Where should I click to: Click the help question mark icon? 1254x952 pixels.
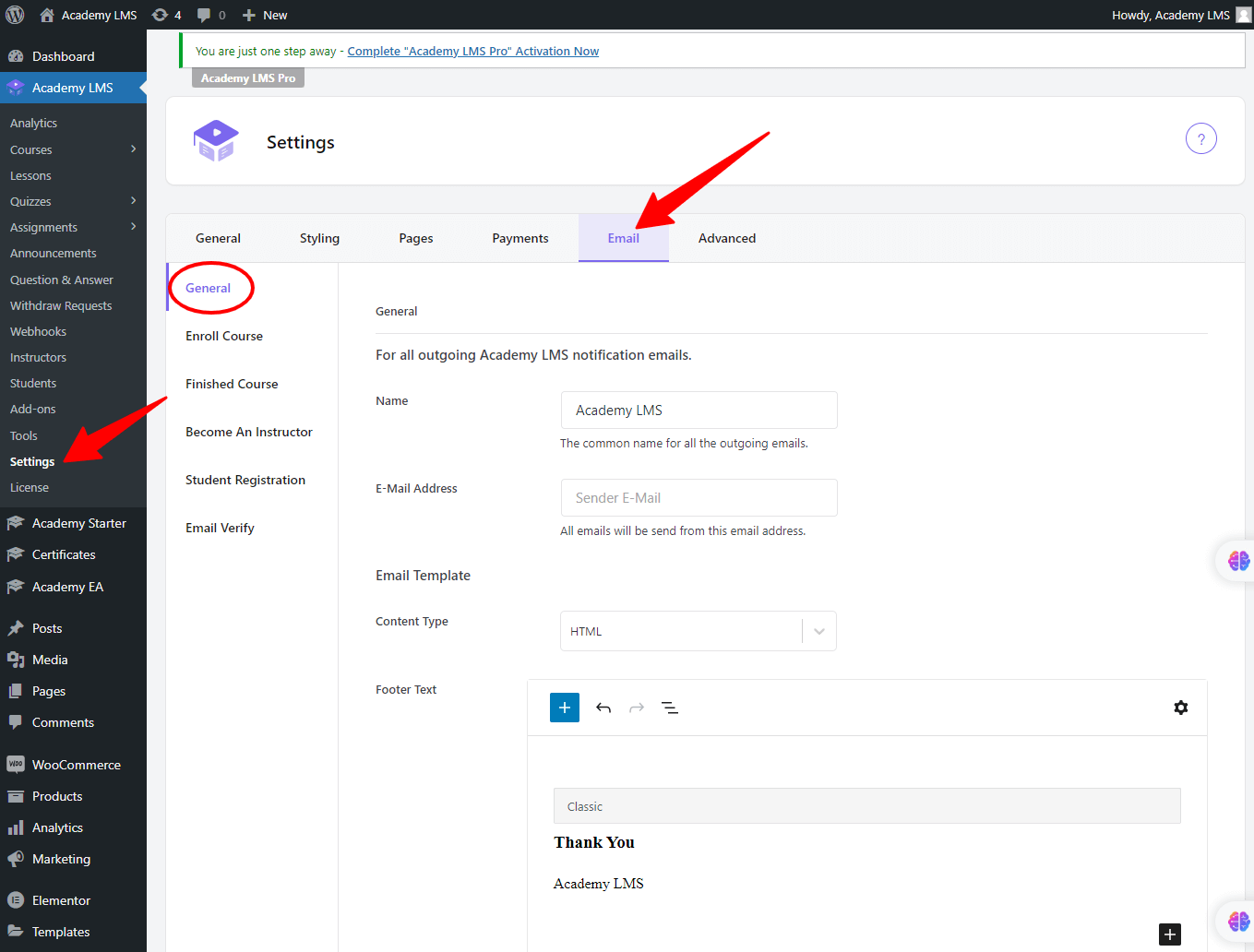[x=1200, y=137]
